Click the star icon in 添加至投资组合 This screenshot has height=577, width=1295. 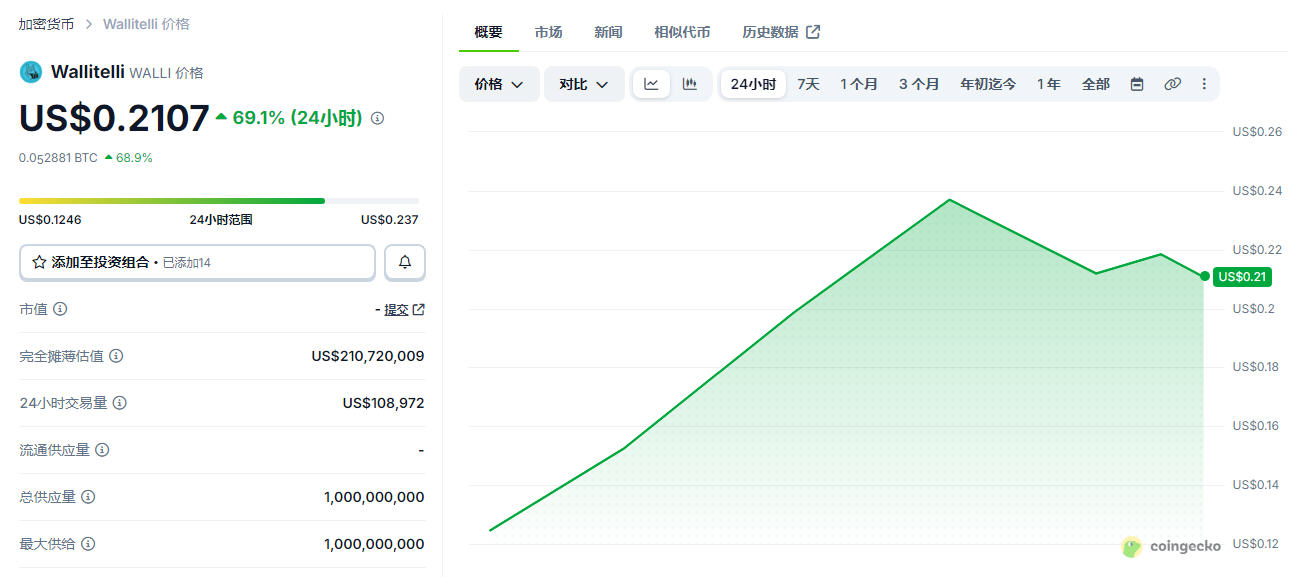pyautogui.click(x=39, y=262)
